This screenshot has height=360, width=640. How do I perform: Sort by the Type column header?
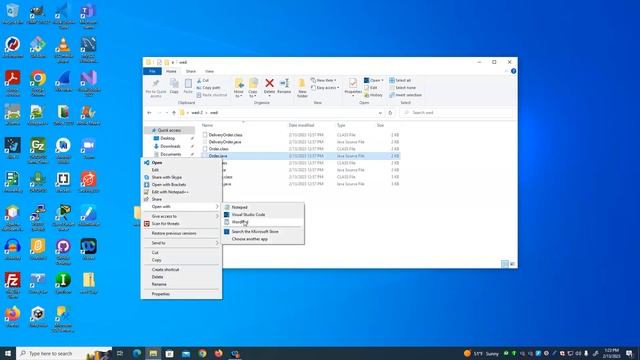tap(341, 125)
